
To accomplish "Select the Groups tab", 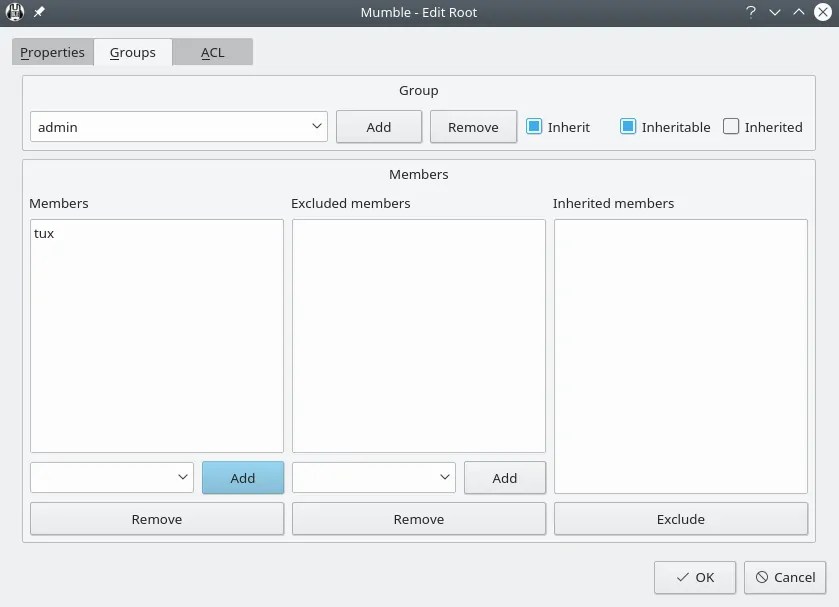I will coord(132,52).
